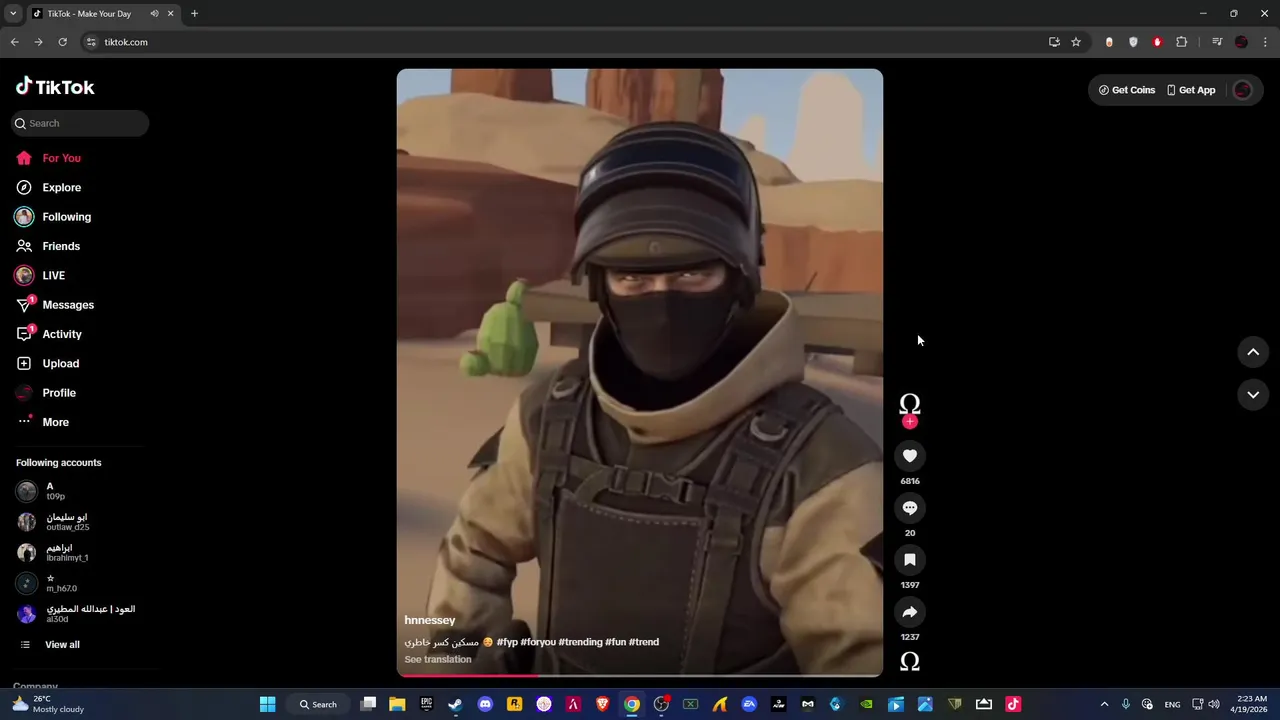Open the TikTok app on the taskbar
Image resolution: width=1280 pixels, height=720 pixels.
click(x=1013, y=704)
